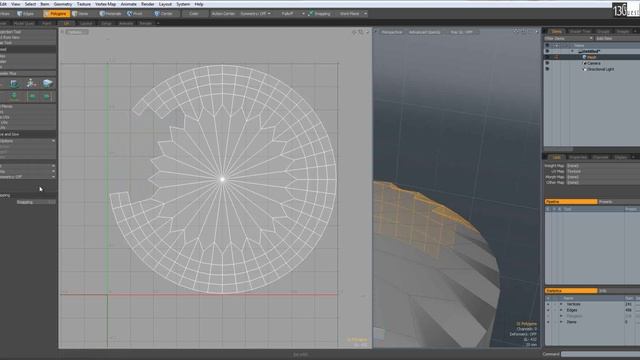640x360 pixels.
Task: Click the Items row in Statistics
Action: (592, 322)
